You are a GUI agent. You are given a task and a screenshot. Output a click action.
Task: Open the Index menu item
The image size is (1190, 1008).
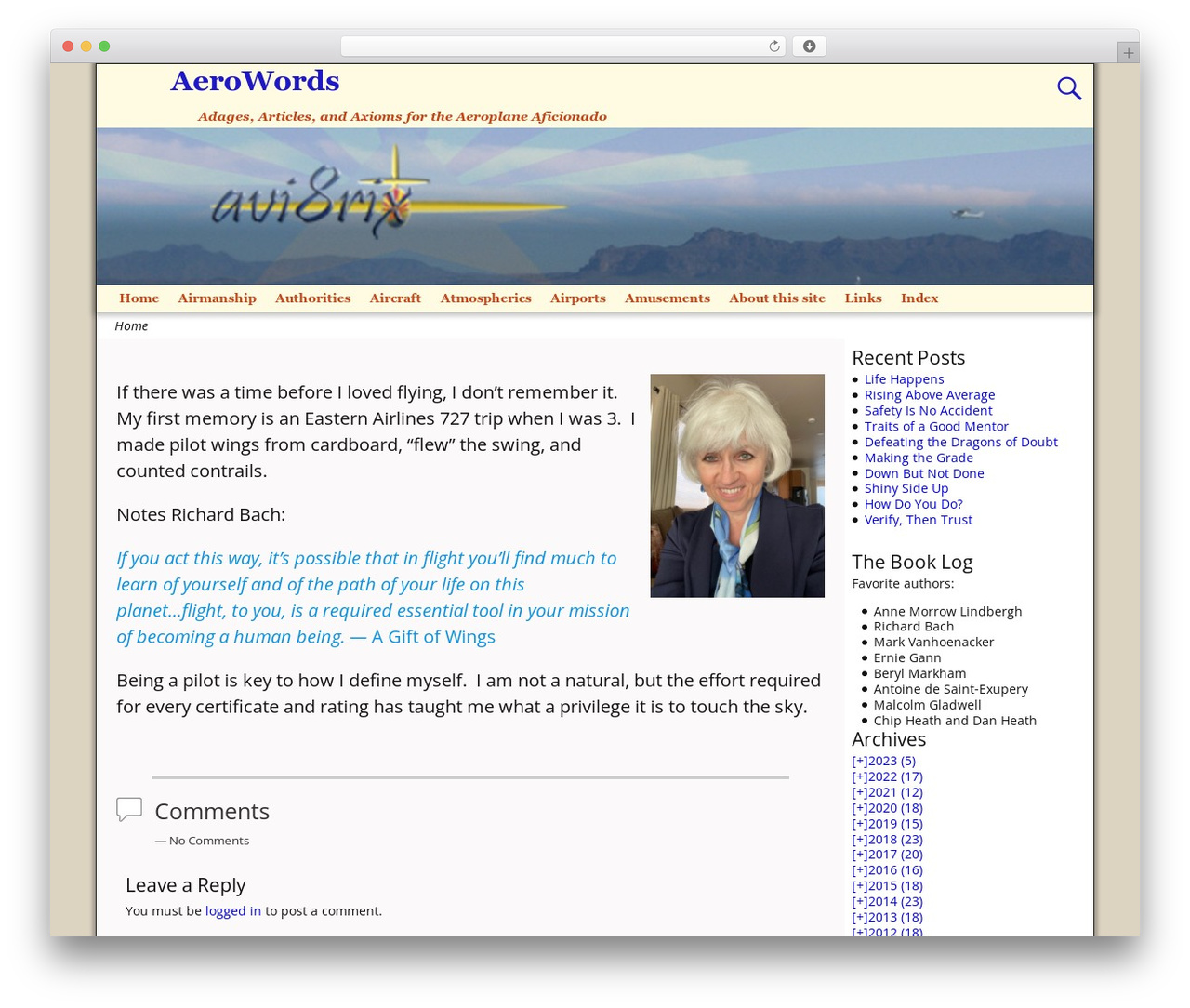coord(919,298)
